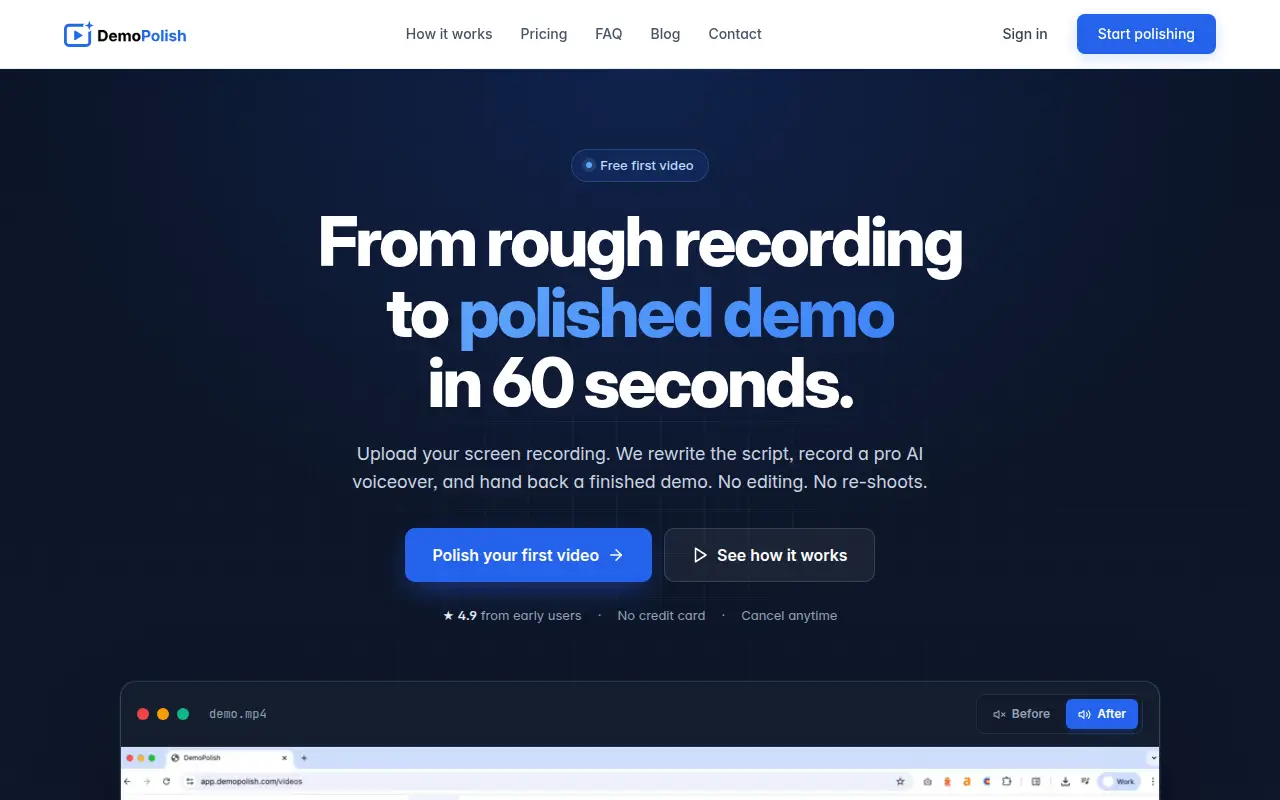This screenshot has height=800, width=1280.
Task: Click the Work profile chip in the mock browser
Action: pyautogui.click(x=1119, y=782)
